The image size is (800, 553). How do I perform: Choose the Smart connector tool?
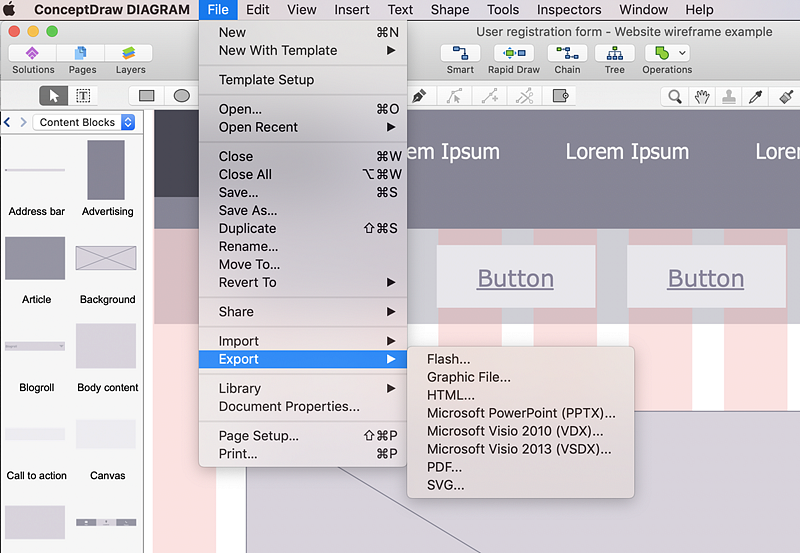pyautogui.click(x=460, y=53)
